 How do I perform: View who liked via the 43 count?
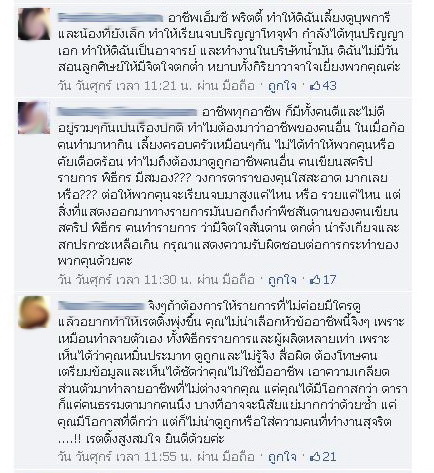coord(329,86)
